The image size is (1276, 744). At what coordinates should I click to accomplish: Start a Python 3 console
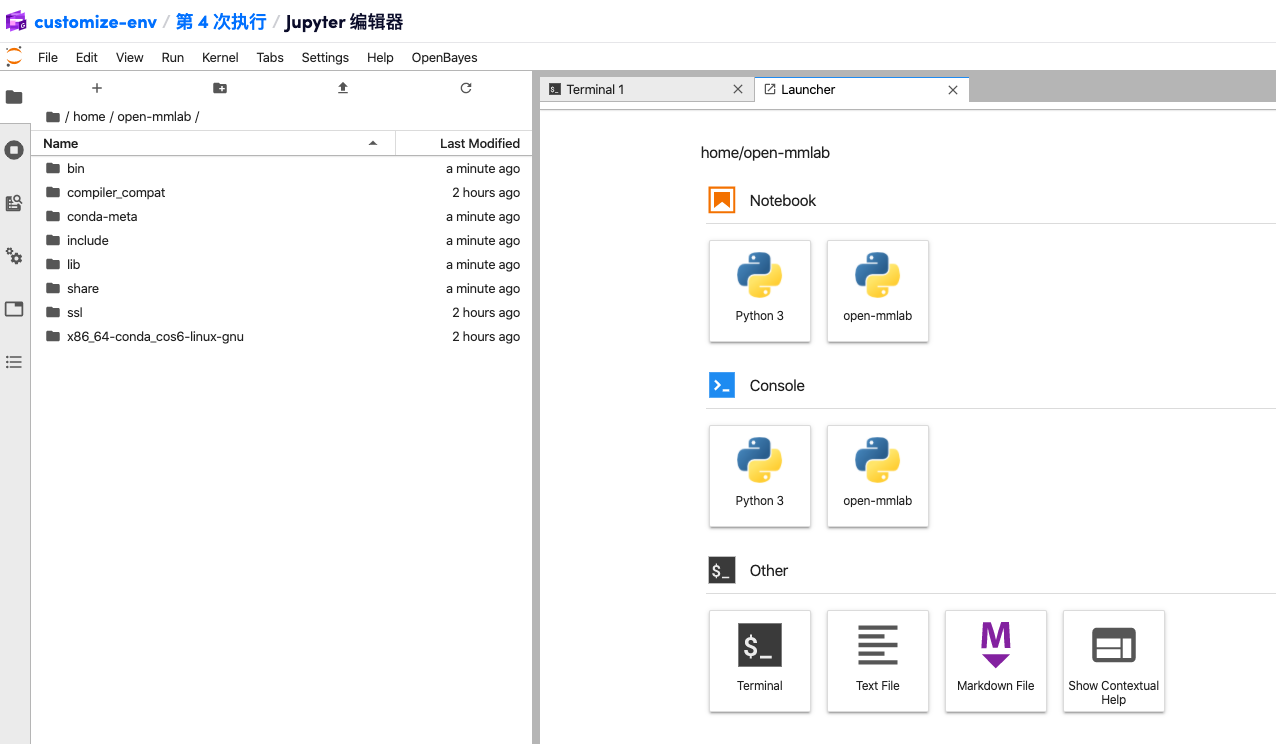pyautogui.click(x=759, y=475)
